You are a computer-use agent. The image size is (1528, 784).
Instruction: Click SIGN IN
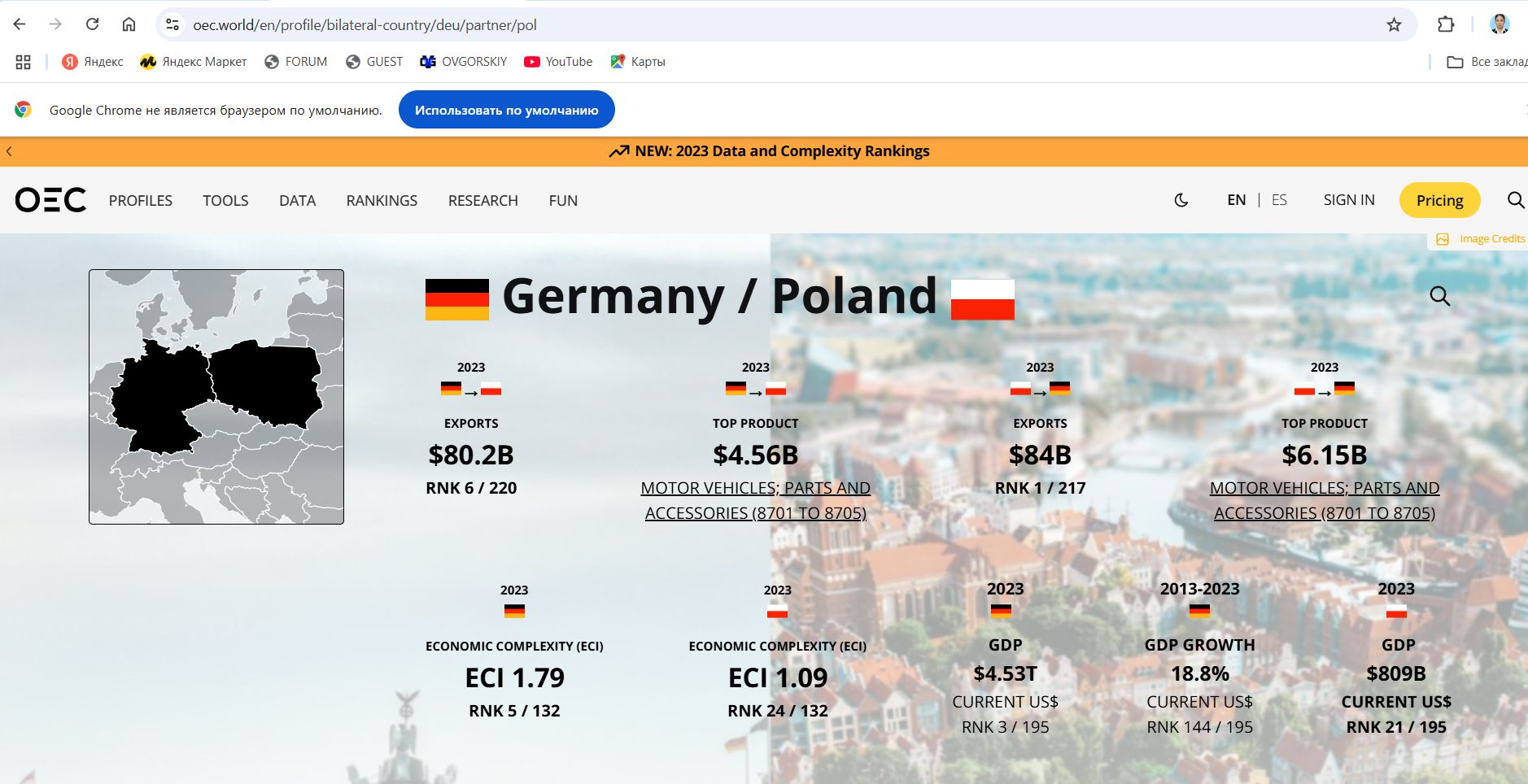point(1349,200)
